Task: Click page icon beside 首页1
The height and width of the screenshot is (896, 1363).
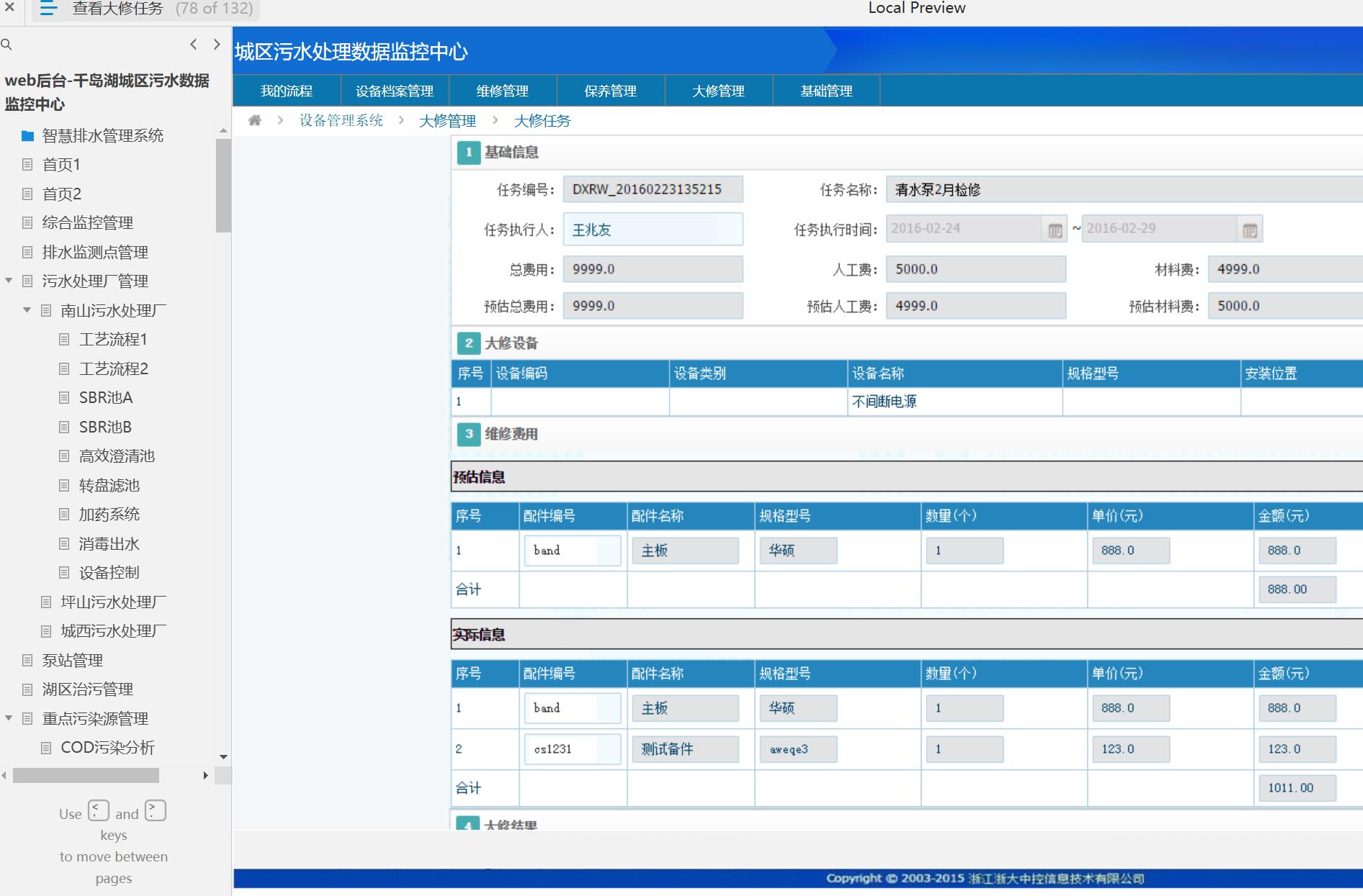Action: point(27,164)
